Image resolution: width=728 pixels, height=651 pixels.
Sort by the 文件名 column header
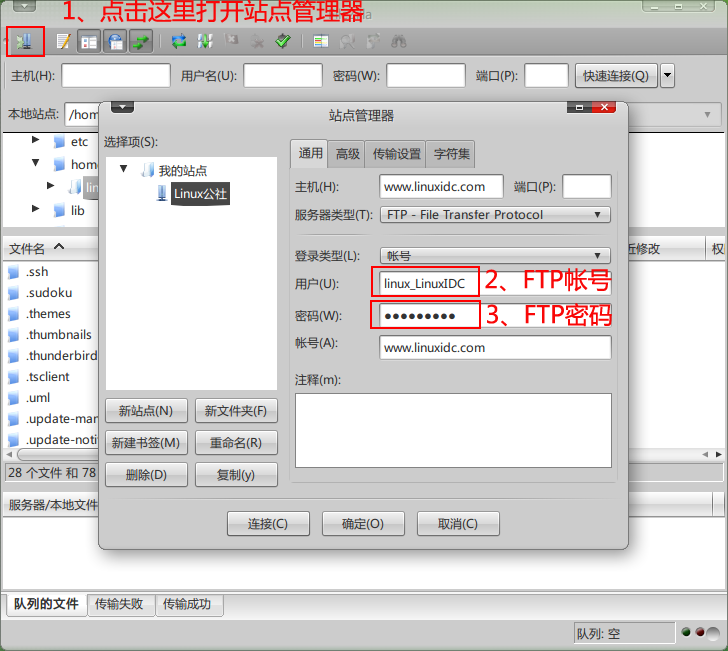point(51,248)
